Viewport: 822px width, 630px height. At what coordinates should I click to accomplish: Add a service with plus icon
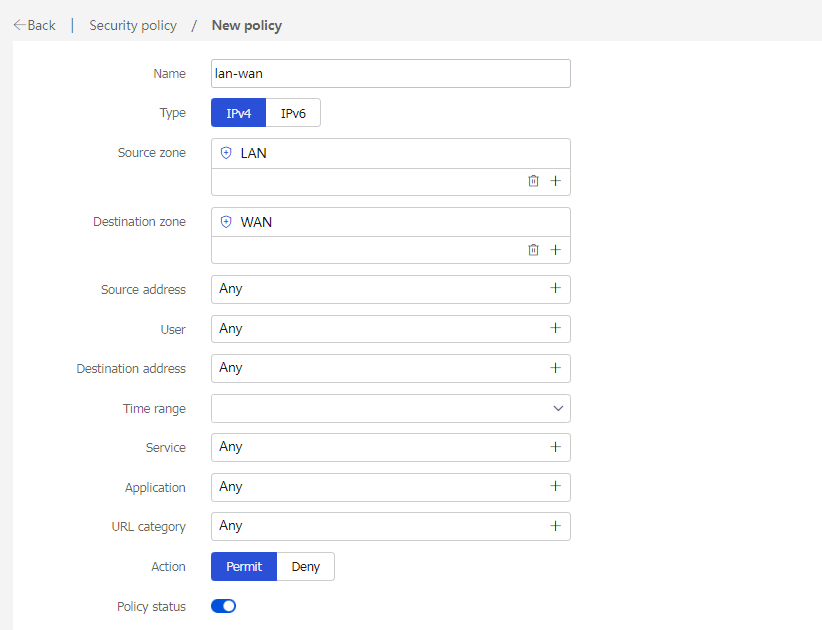pos(555,447)
